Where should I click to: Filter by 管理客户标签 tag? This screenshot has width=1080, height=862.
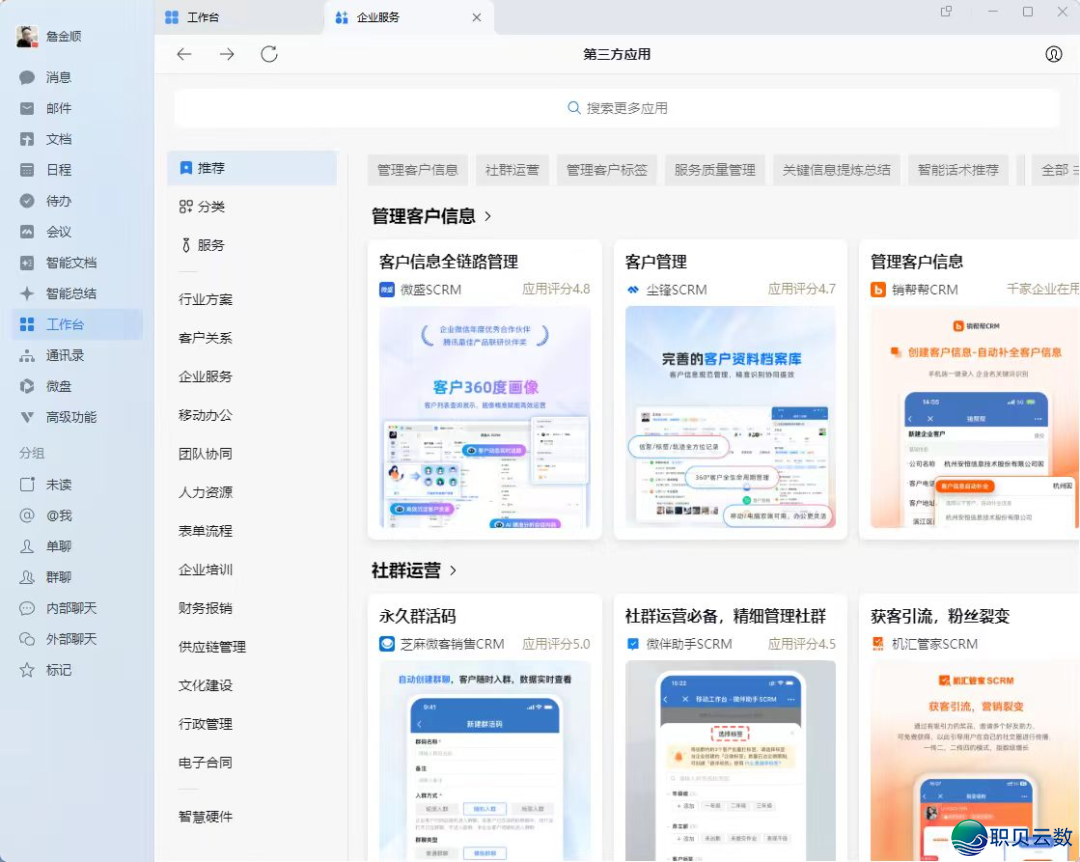pyautogui.click(x=607, y=170)
